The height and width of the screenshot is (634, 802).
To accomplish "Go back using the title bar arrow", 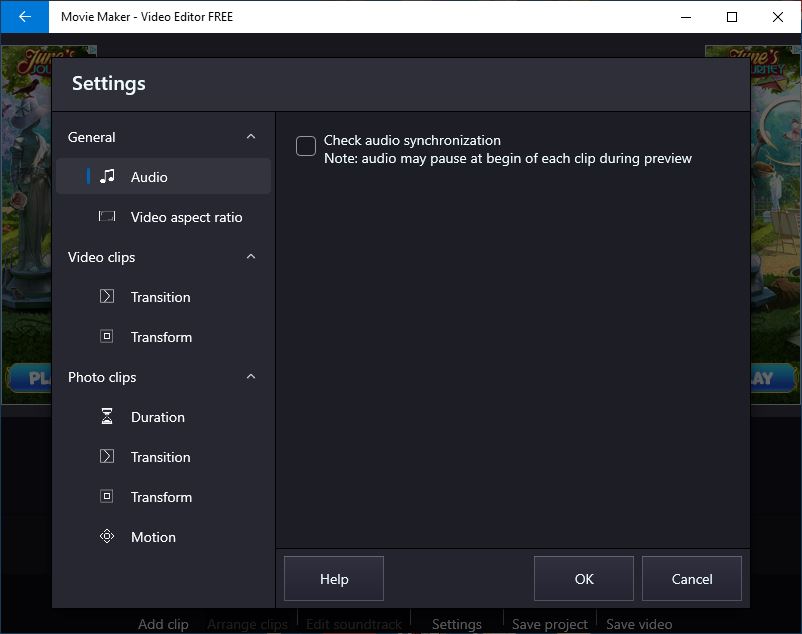I will pyautogui.click(x=25, y=17).
